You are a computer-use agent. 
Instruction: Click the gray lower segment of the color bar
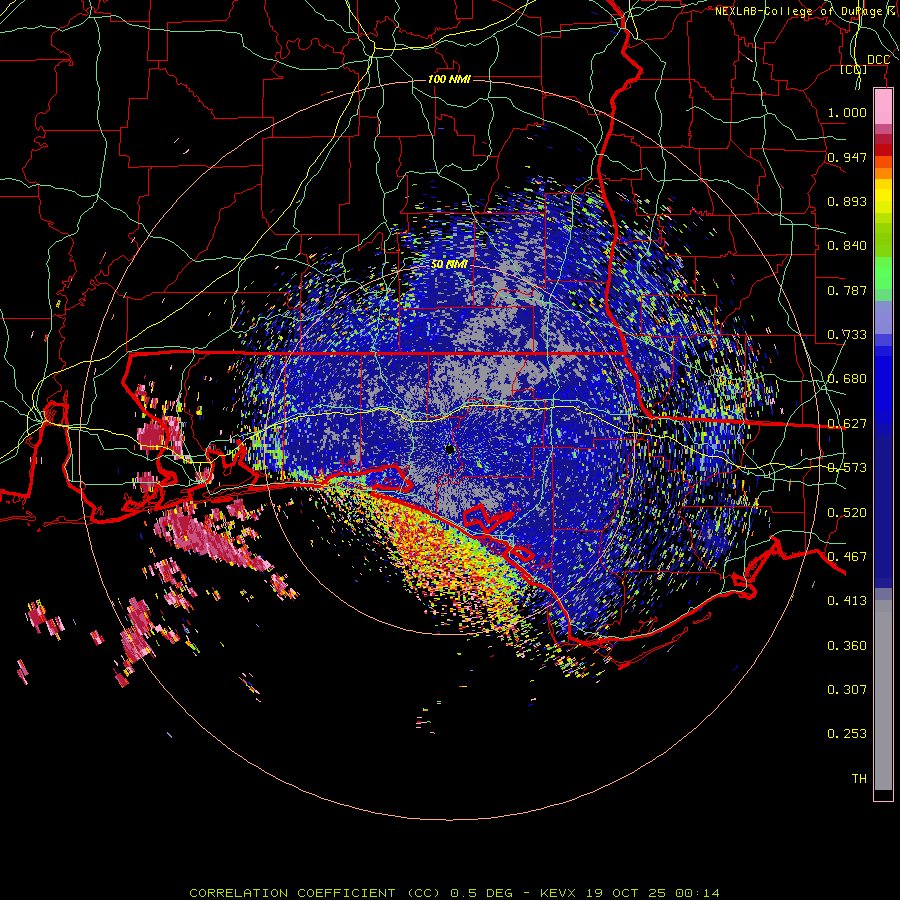[x=883, y=695]
